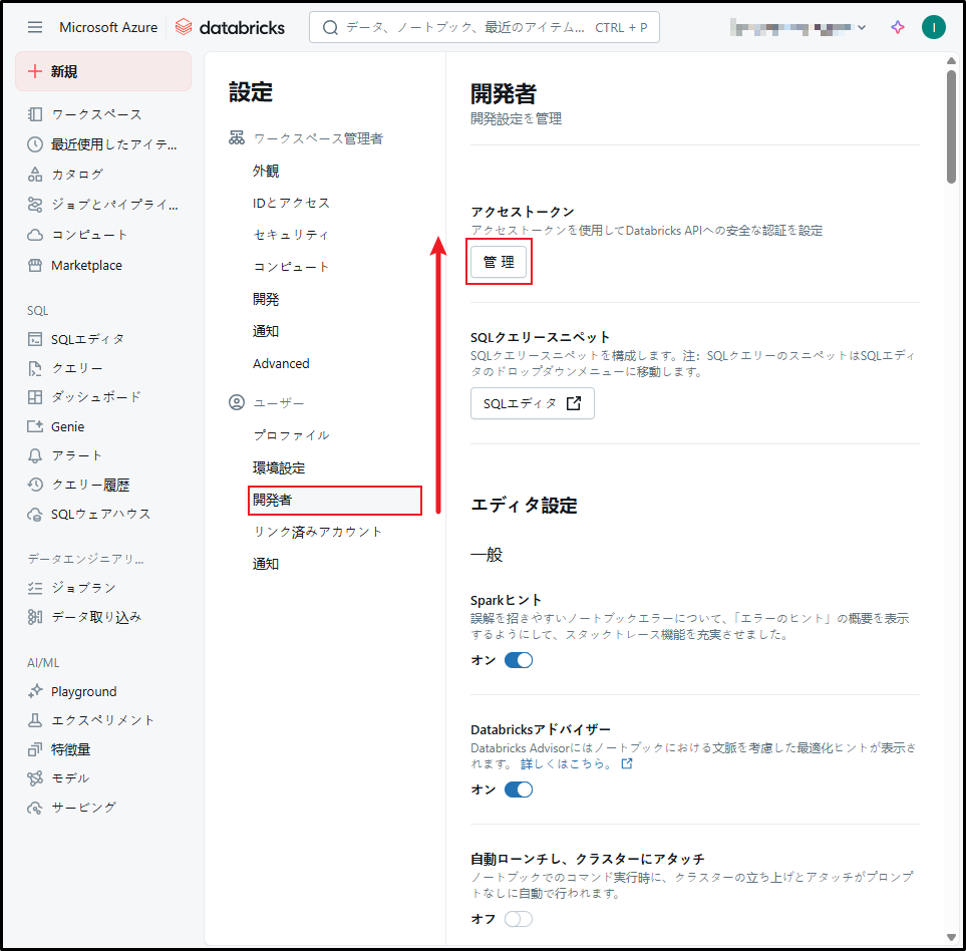Screen dimensions: 966x951
Task: Select 環境設定 under ユーザー
Action: pyautogui.click(x=279, y=468)
